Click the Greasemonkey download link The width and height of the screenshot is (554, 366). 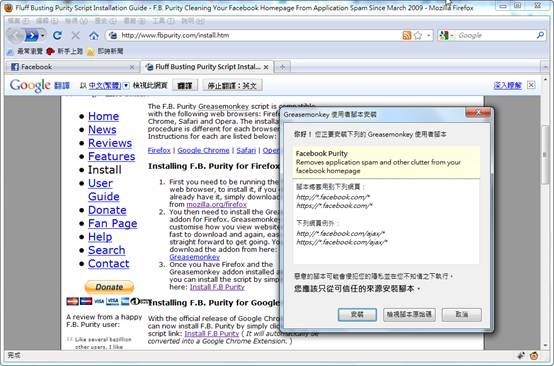pyautogui.click(x=195, y=257)
